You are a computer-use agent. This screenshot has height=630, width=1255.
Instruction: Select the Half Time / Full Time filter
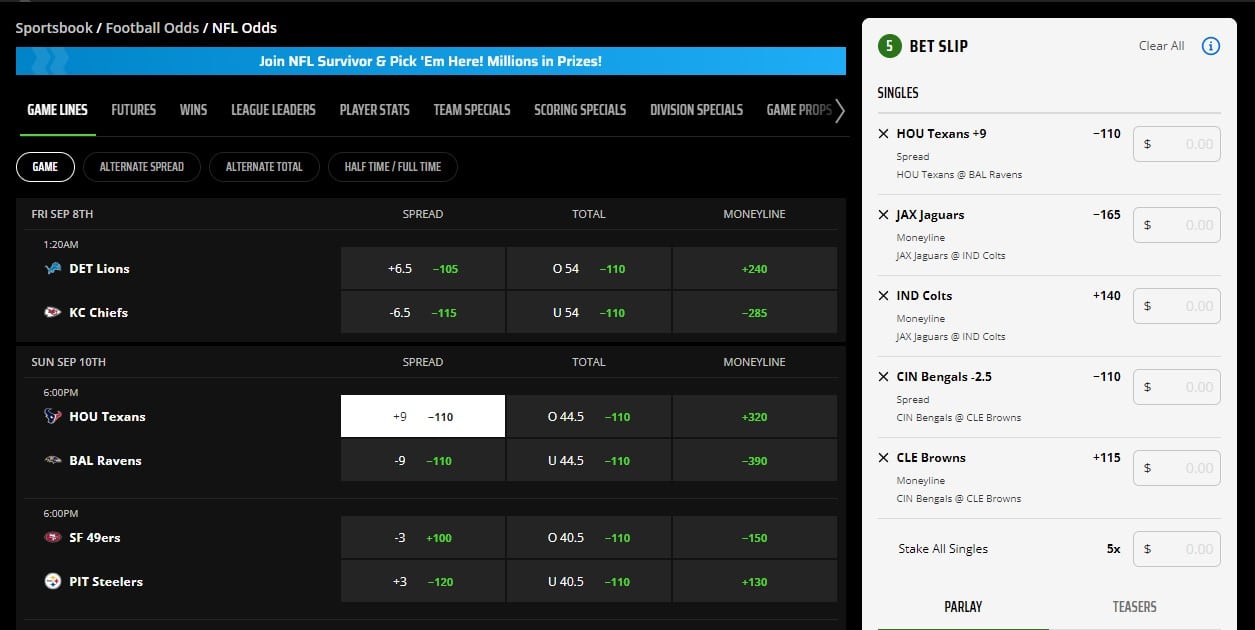(x=392, y=167)
